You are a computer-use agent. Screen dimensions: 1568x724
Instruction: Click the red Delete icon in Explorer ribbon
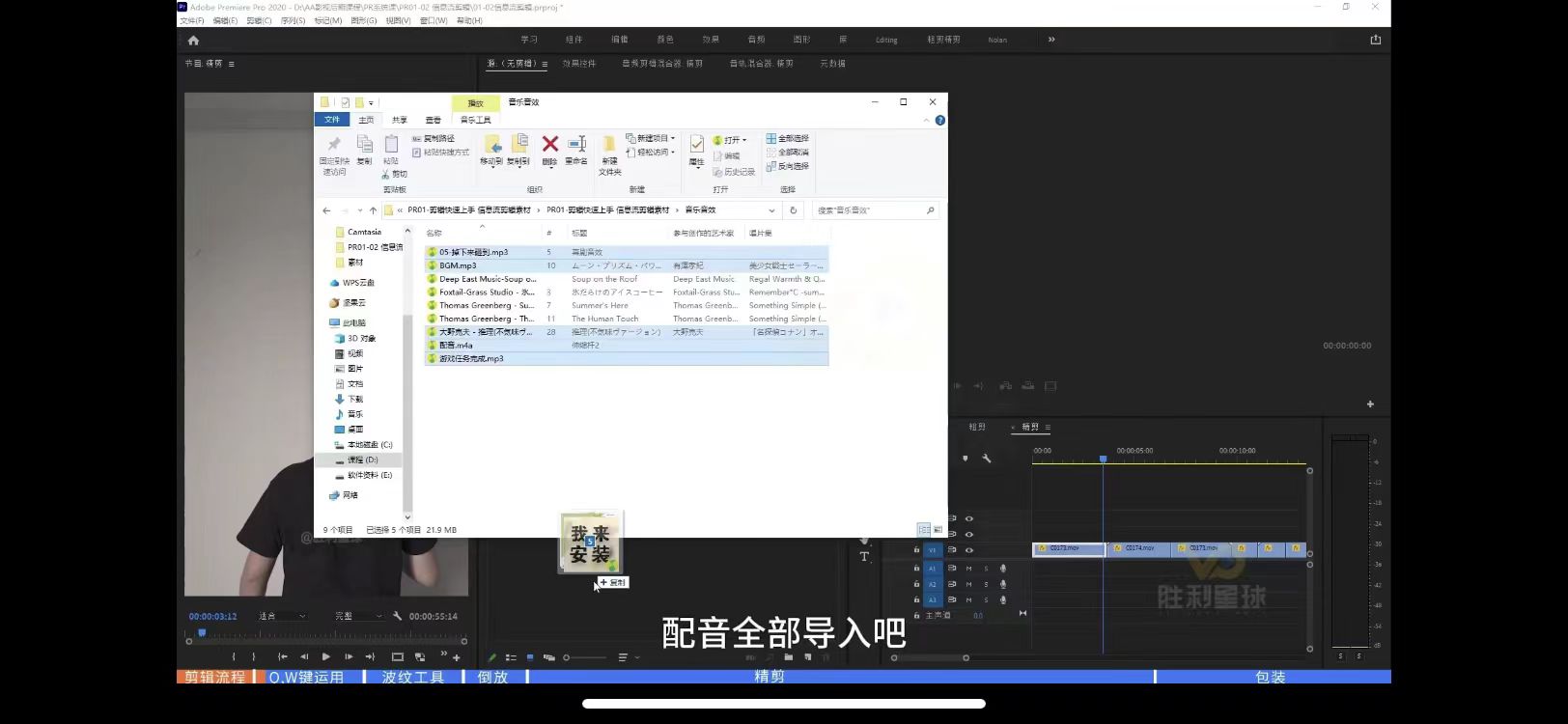(549, 146)
